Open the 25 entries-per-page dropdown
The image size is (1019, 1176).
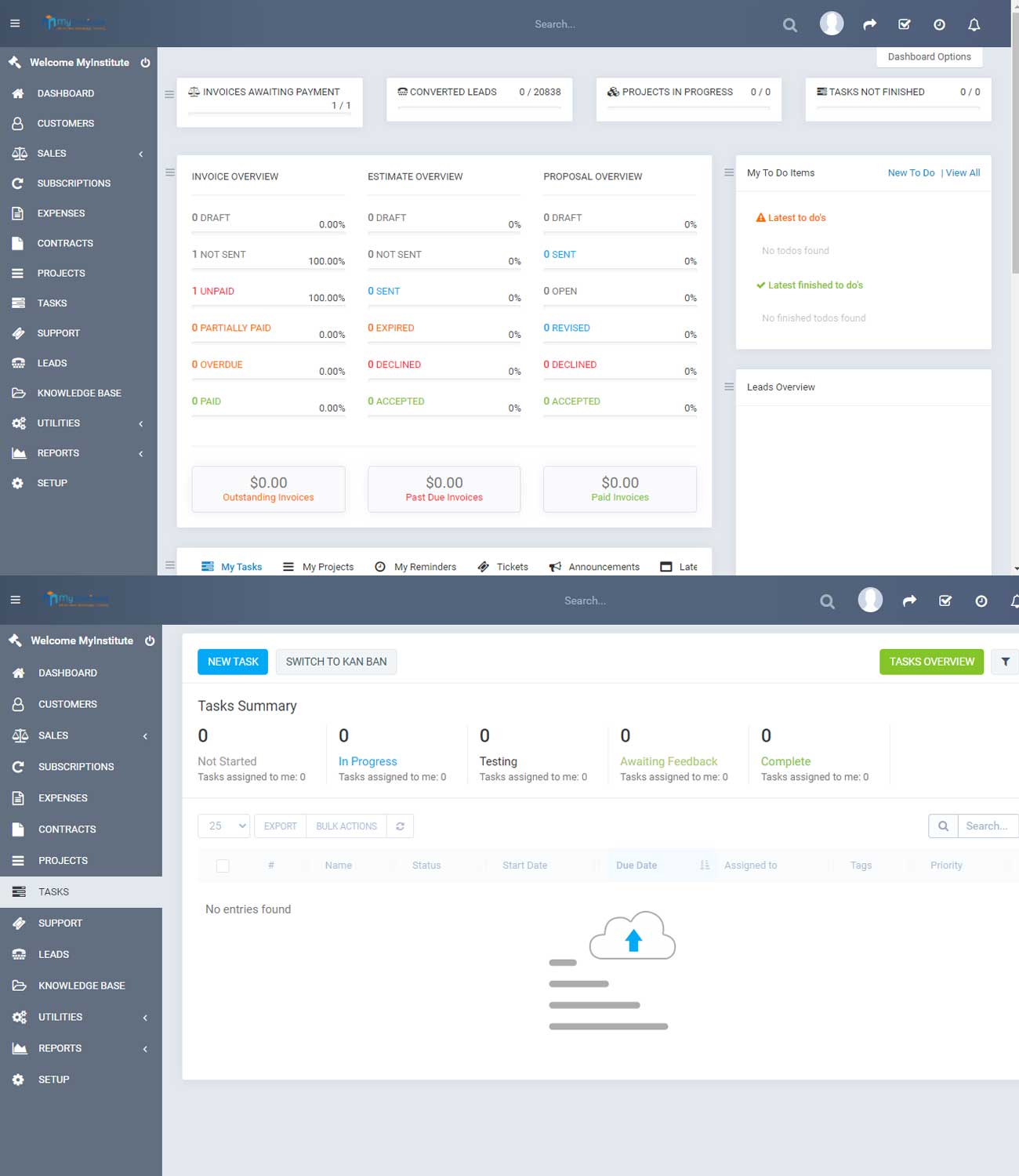tap(223, 826)
